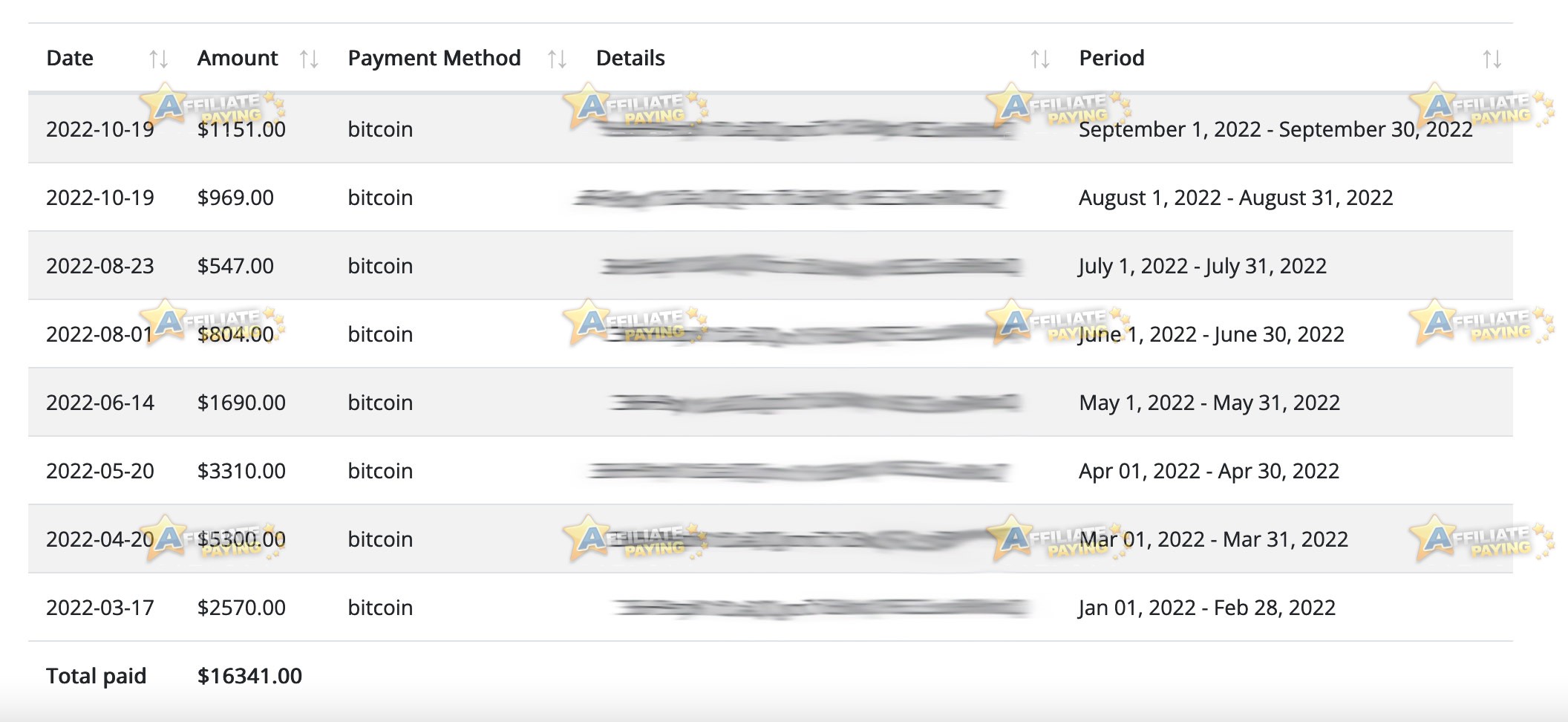Viewport: 1568px width, 722px height.
Task: Click the 2022-05-20 date entry
Action: 100,471
